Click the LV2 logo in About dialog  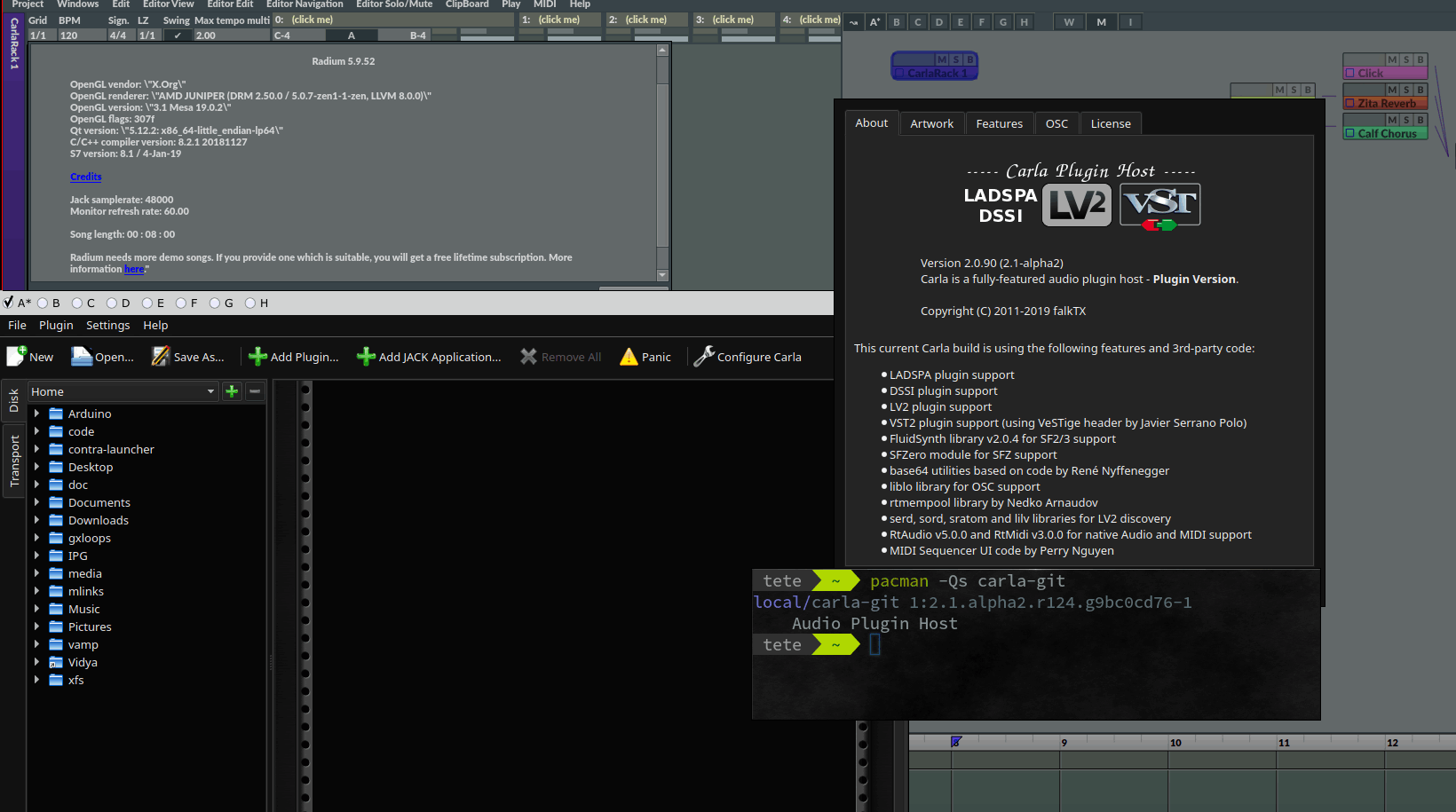click(1076, 205)
